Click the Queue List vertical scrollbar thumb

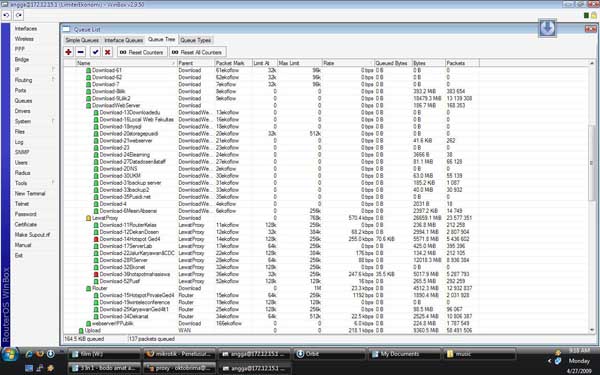click(592, 163)
